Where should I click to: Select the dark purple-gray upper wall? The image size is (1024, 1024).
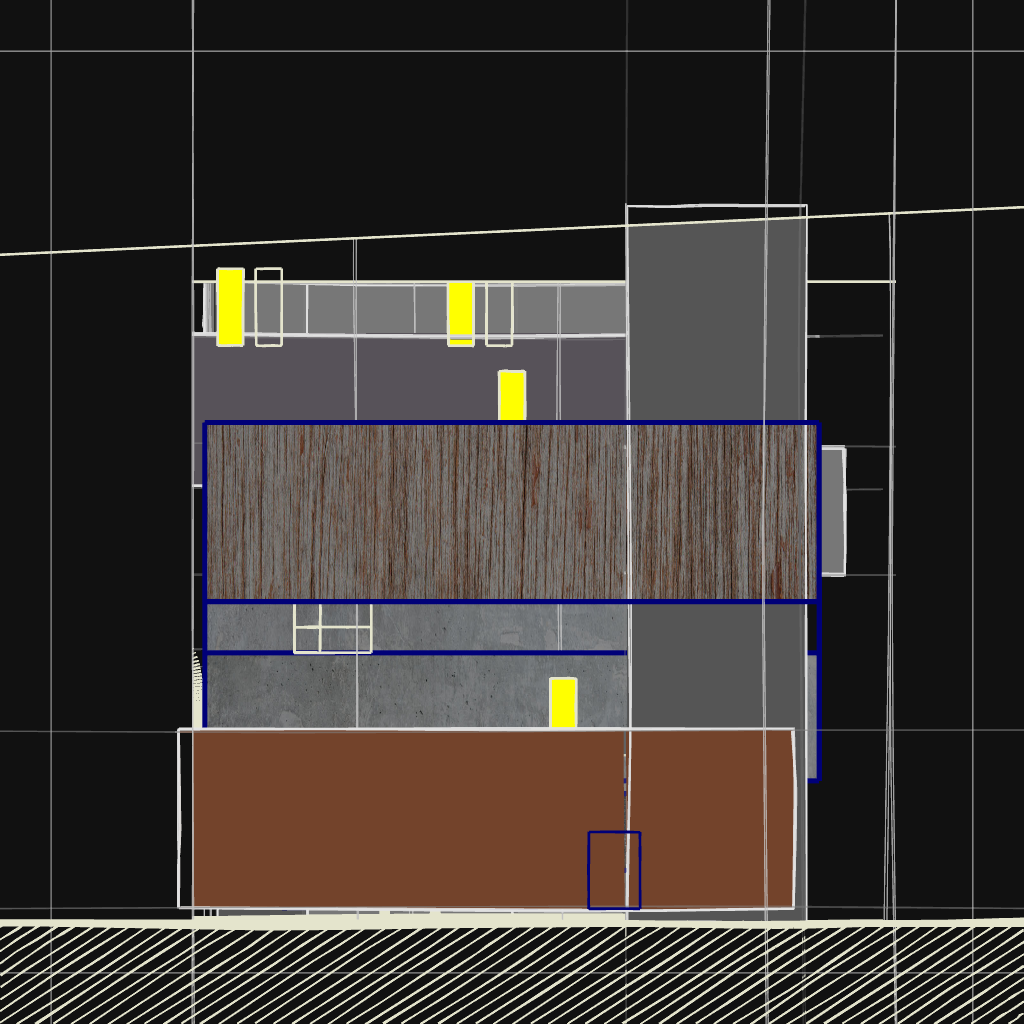(409, 379)
